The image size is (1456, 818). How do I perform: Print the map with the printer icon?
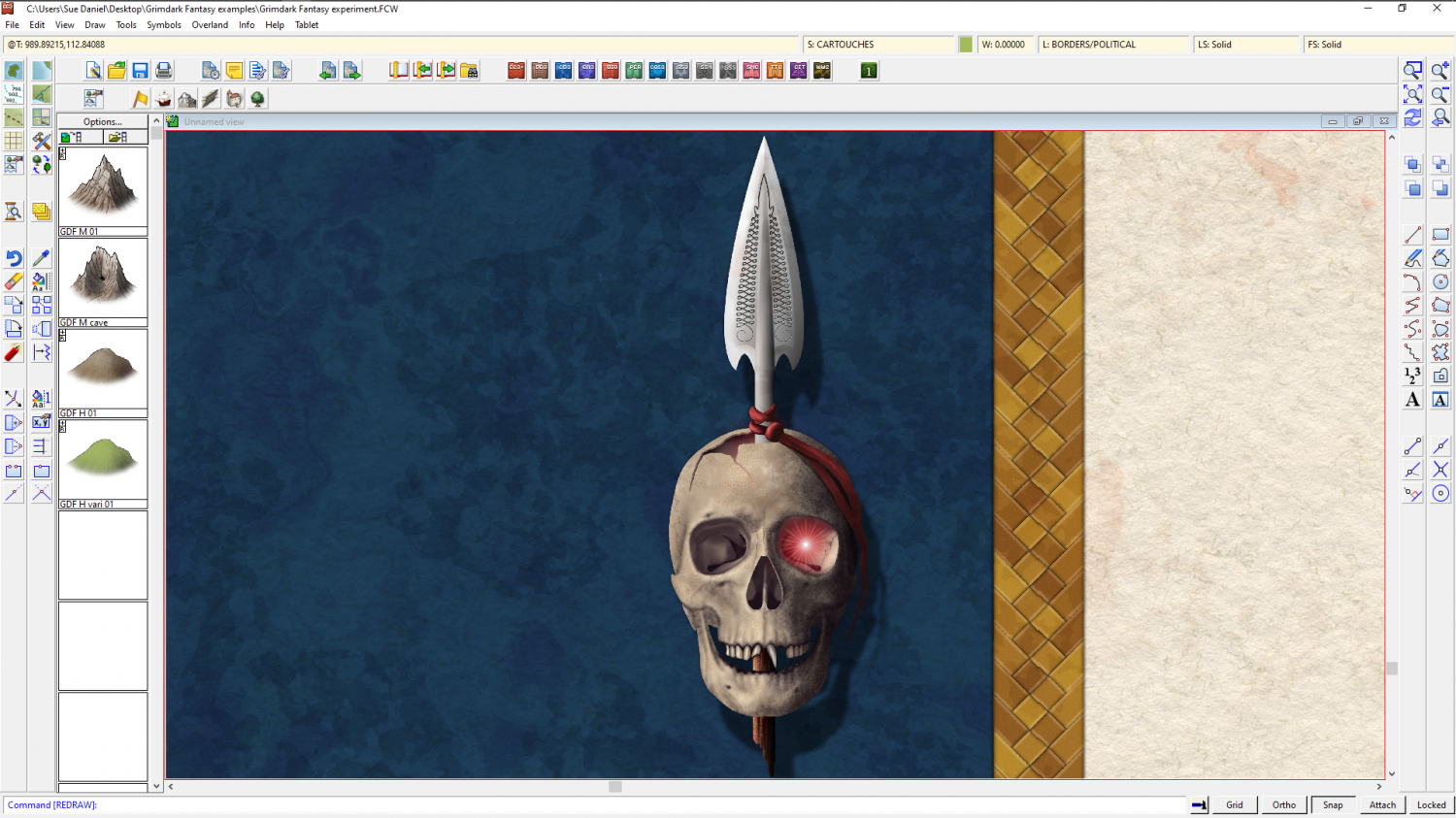163,71
